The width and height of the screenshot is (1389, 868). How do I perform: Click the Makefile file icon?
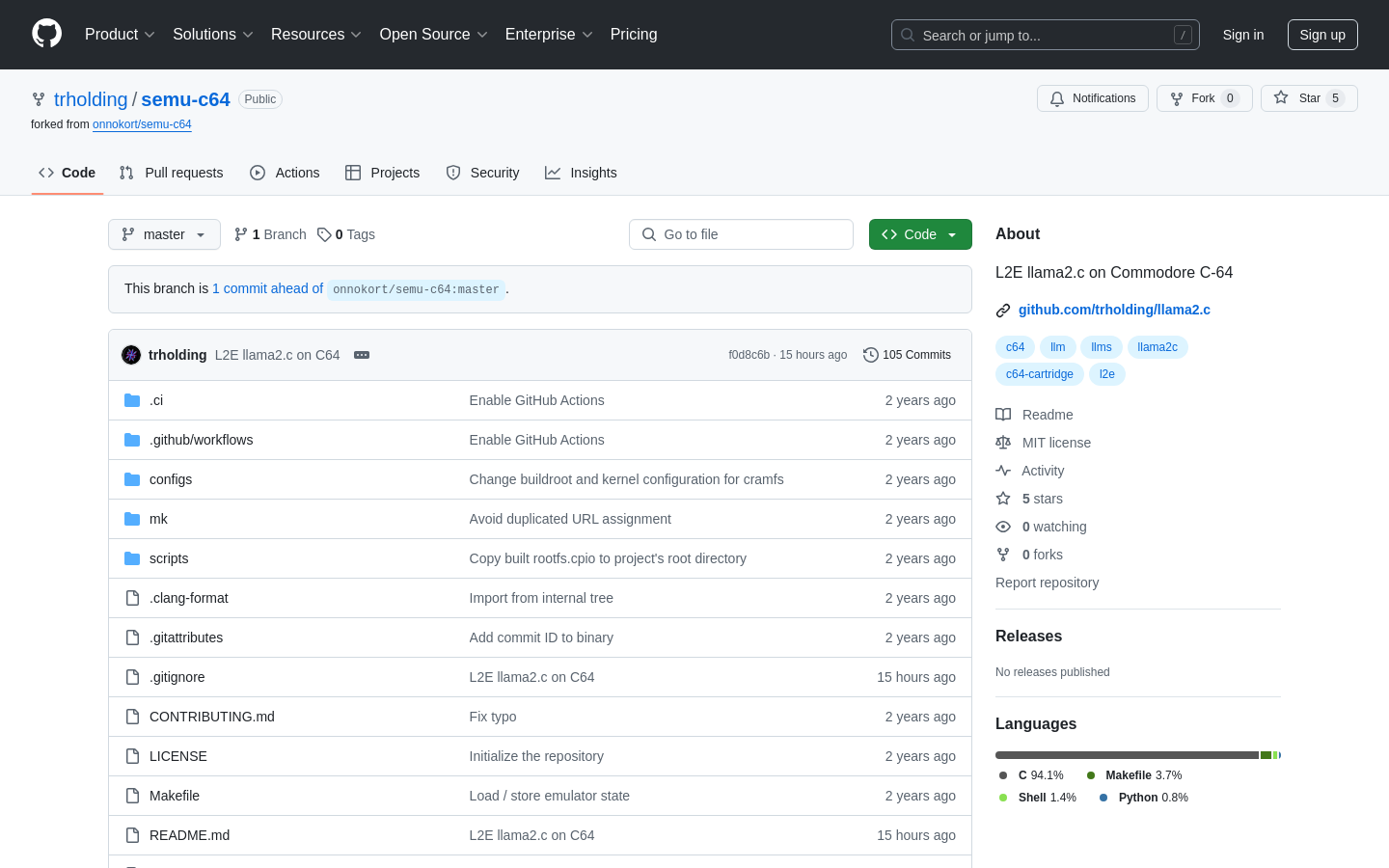(132, 796)
